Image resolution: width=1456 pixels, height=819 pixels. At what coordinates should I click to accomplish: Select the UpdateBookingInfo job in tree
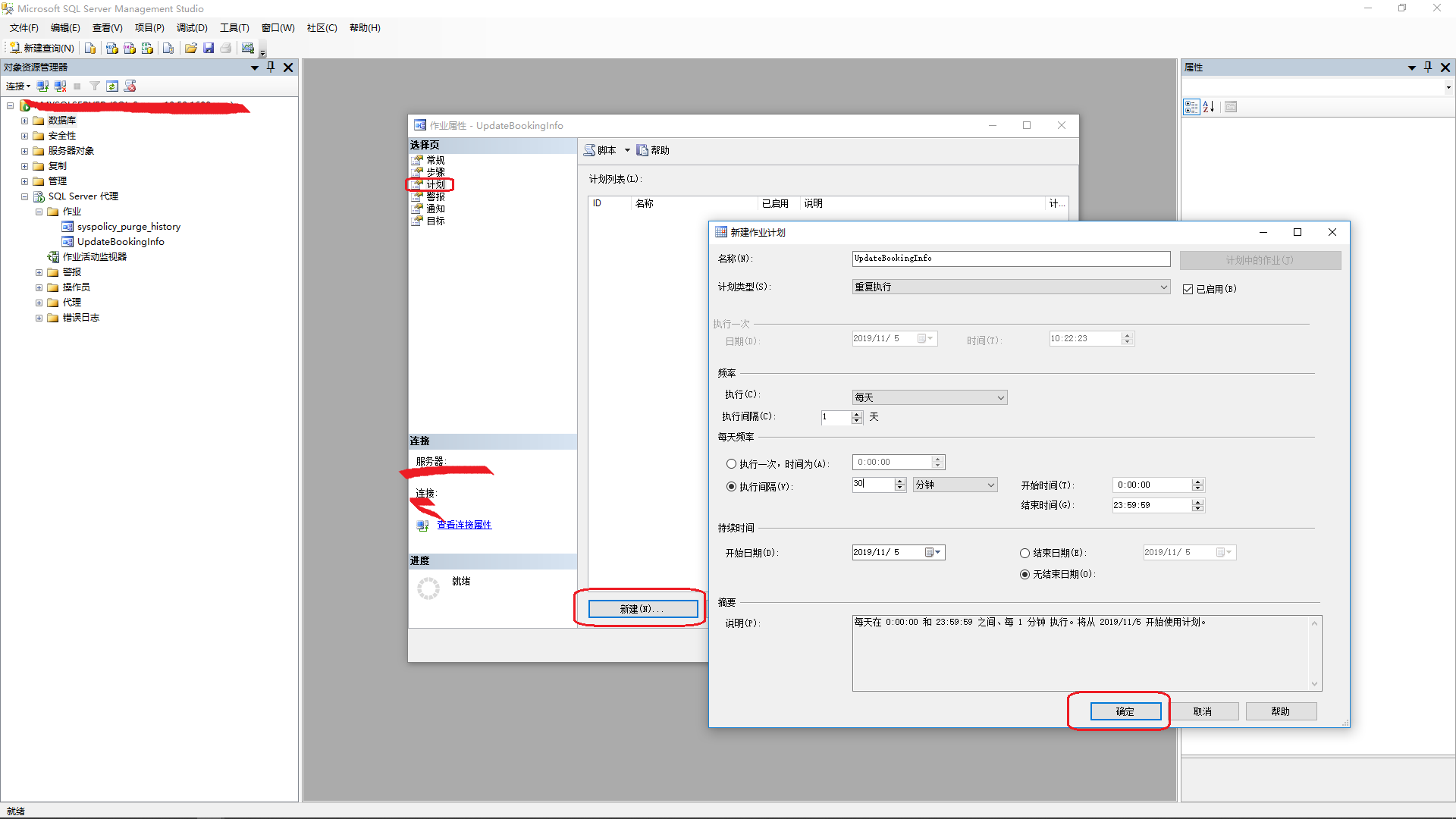tap(121, 242)
